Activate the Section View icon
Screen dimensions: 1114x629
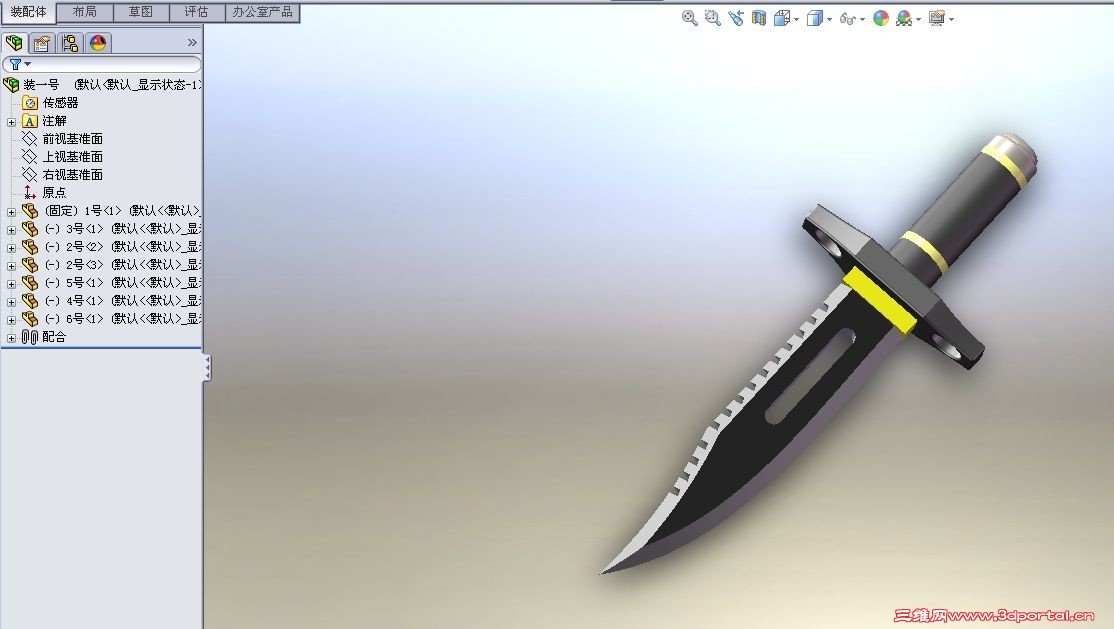click(759, 18)
